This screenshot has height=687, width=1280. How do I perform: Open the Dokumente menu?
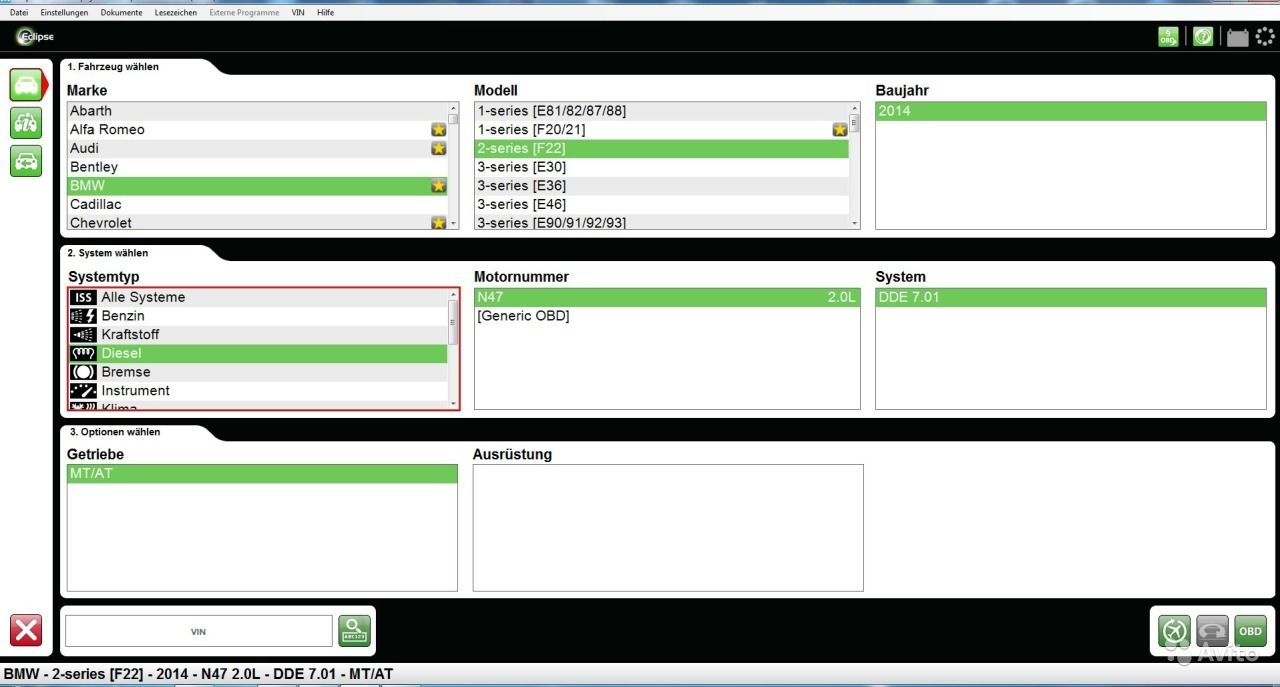pyautogui.click(x=121, y=12)
